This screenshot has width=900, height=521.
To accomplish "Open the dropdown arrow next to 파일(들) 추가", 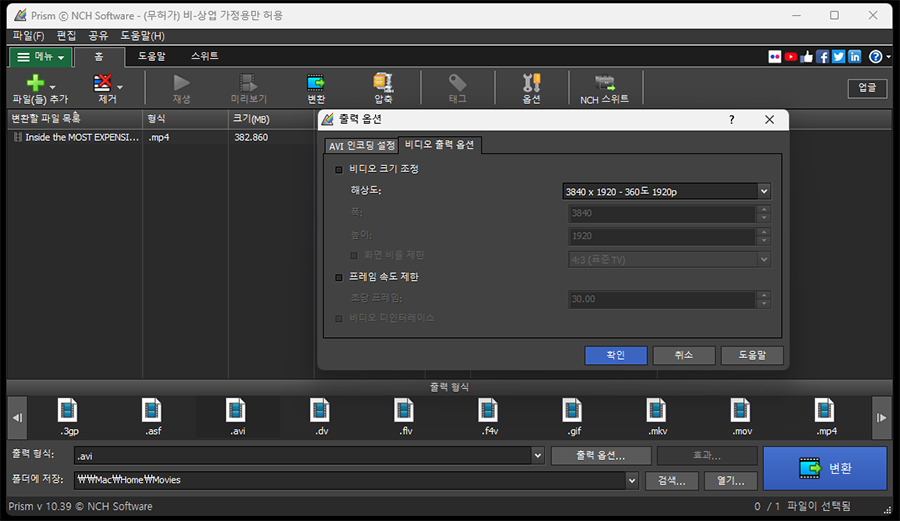I will (x=53, y=88).
